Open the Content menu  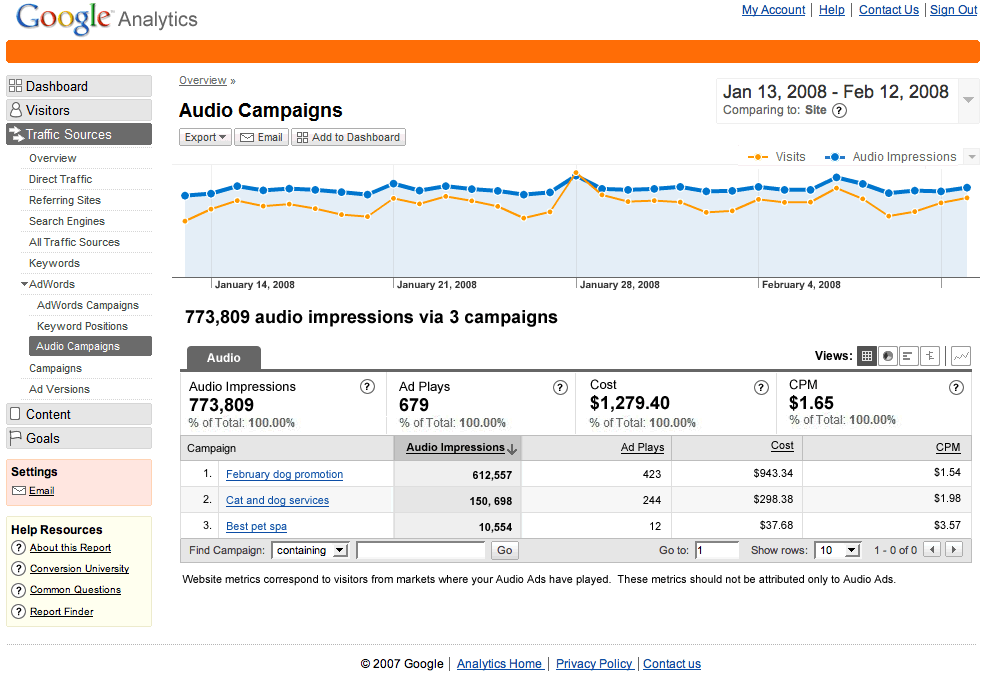tap(79, 414)
